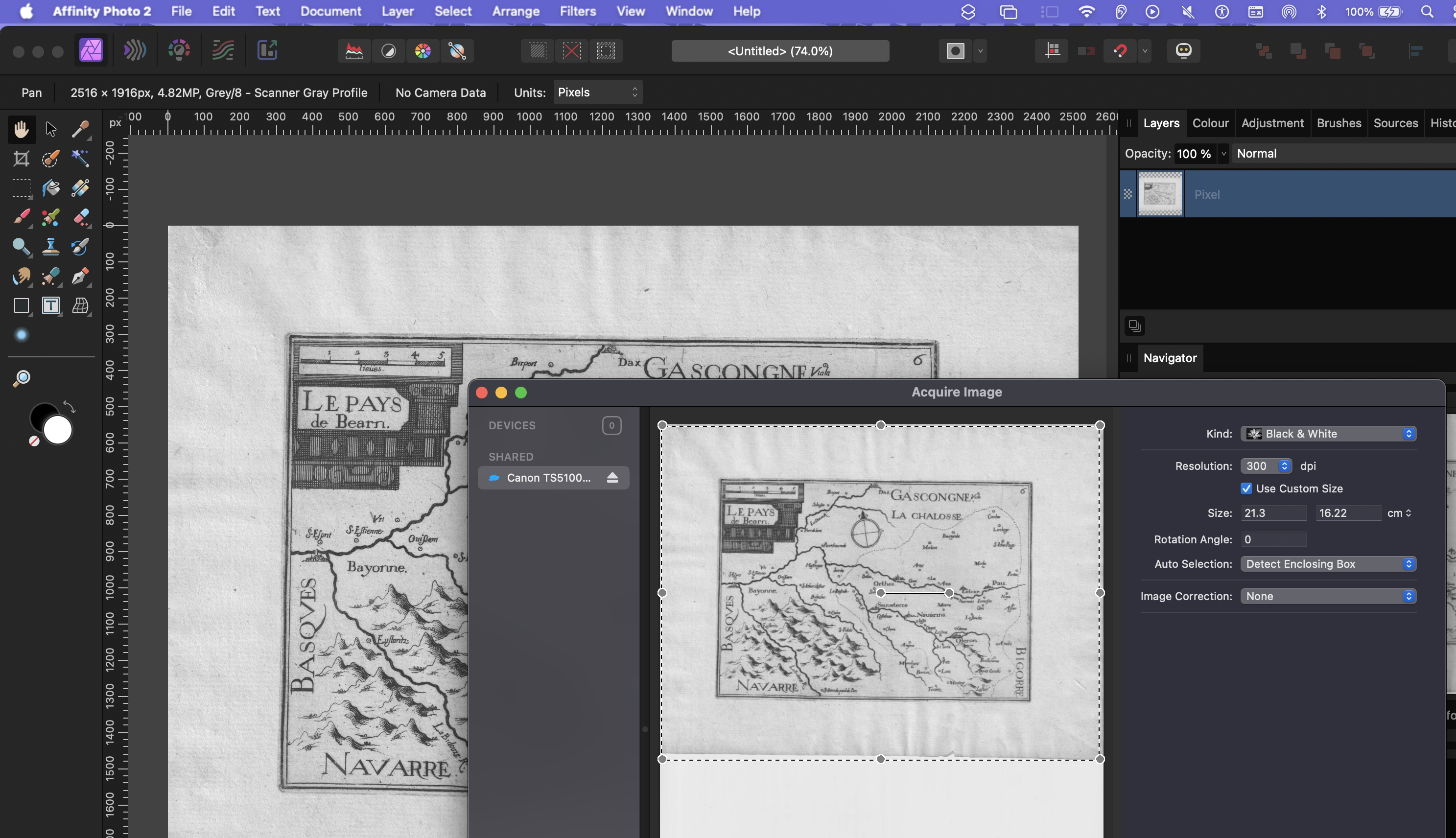Apply Auto Colours from toolbar
The width and height of the screenshot is (1456, 838).
click(x=423, y=51)
